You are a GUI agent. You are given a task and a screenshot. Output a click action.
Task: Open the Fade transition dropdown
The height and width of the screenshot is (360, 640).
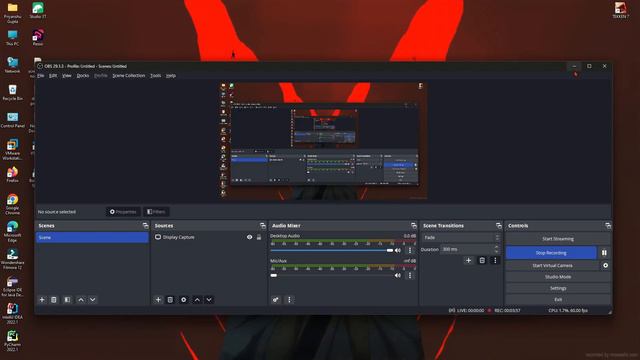point(461,237)
